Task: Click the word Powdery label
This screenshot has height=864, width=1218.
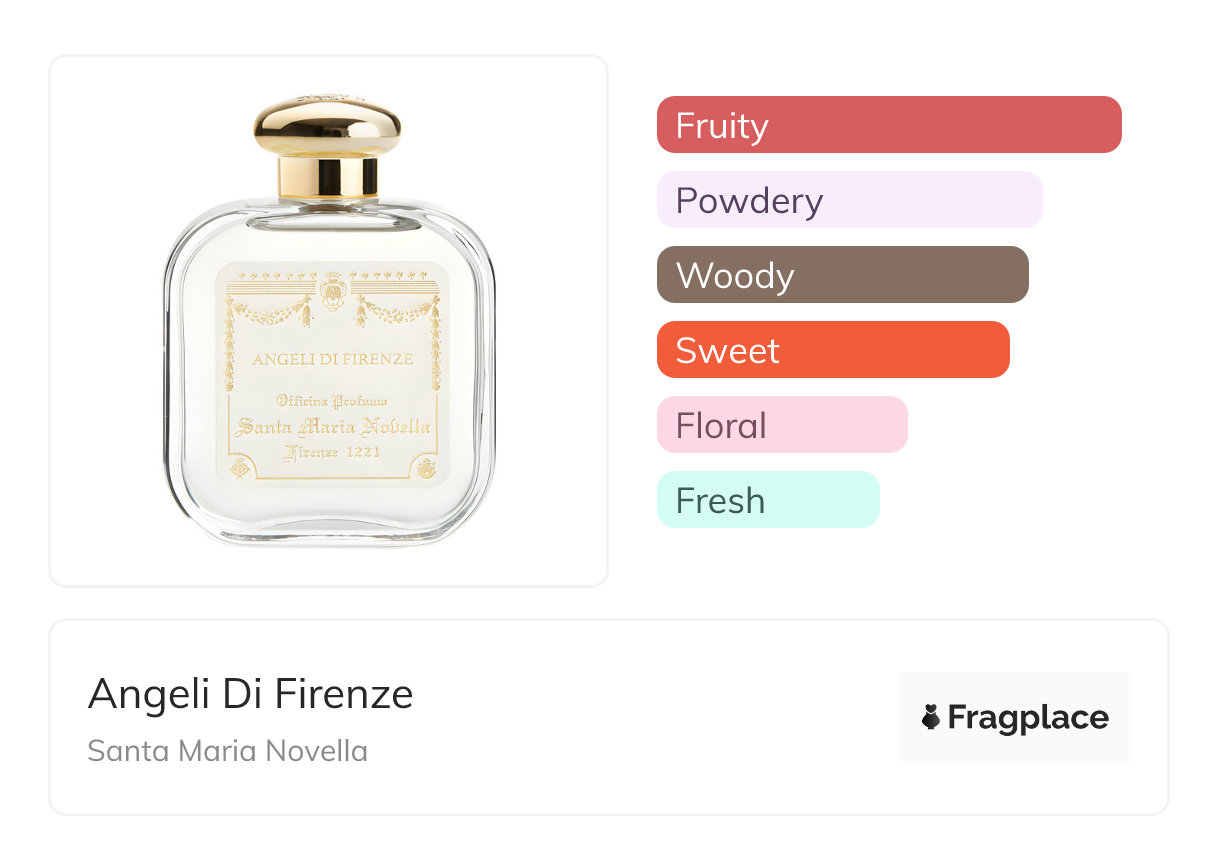Action: point(749,201)
